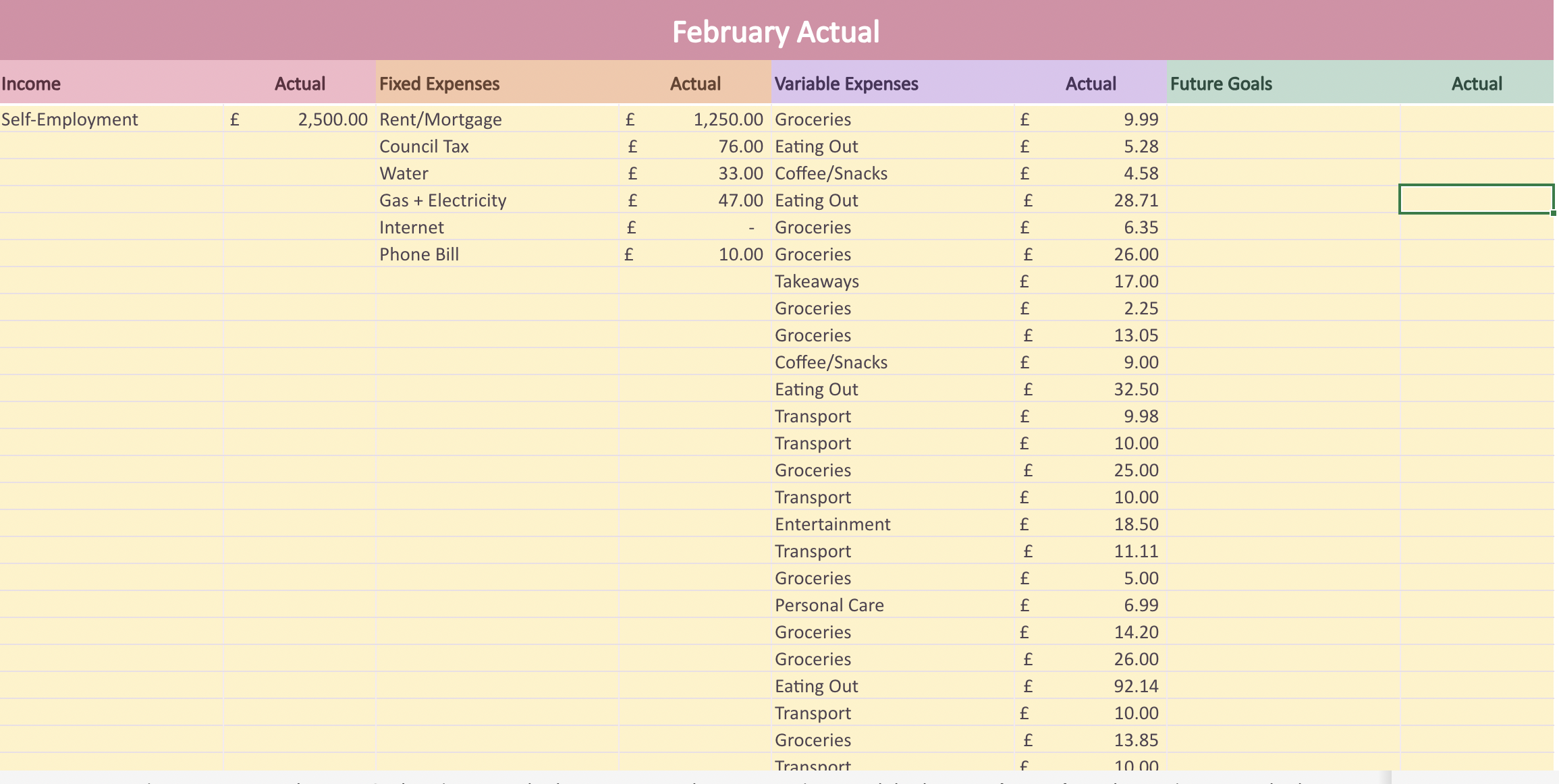Click the "Variable Expenses" header cell

pos(893,84)
